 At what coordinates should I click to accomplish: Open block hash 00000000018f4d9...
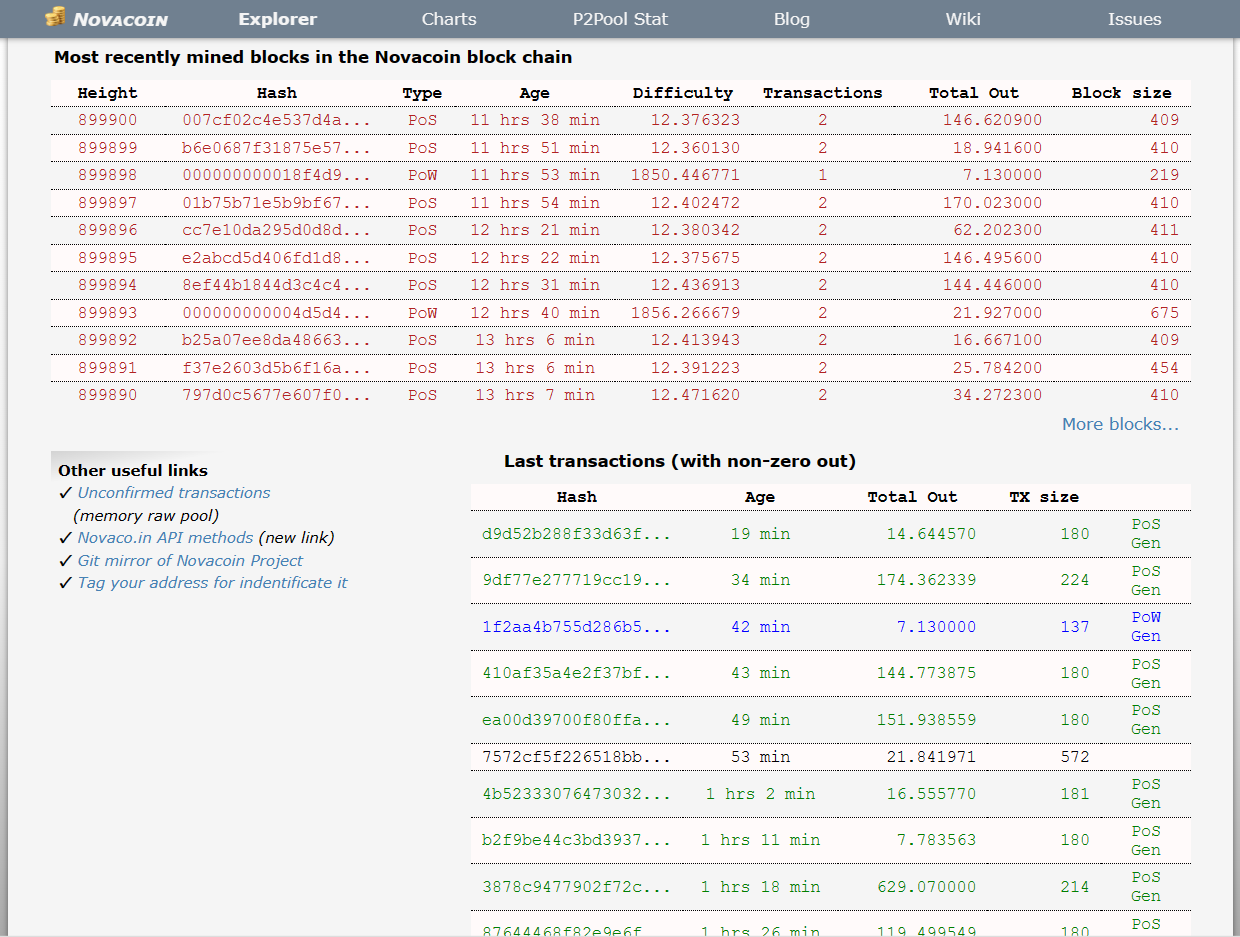point(276,175)
